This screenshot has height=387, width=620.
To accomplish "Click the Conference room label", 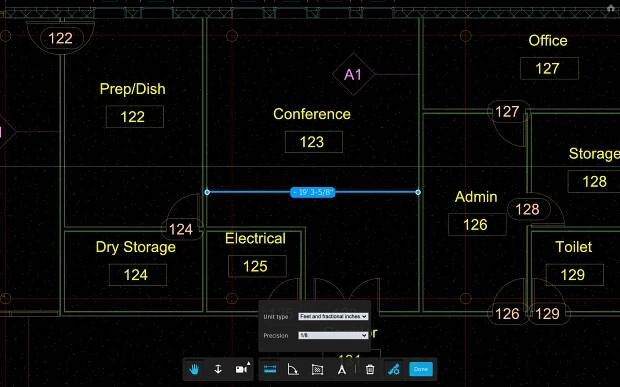I will 312,114.
